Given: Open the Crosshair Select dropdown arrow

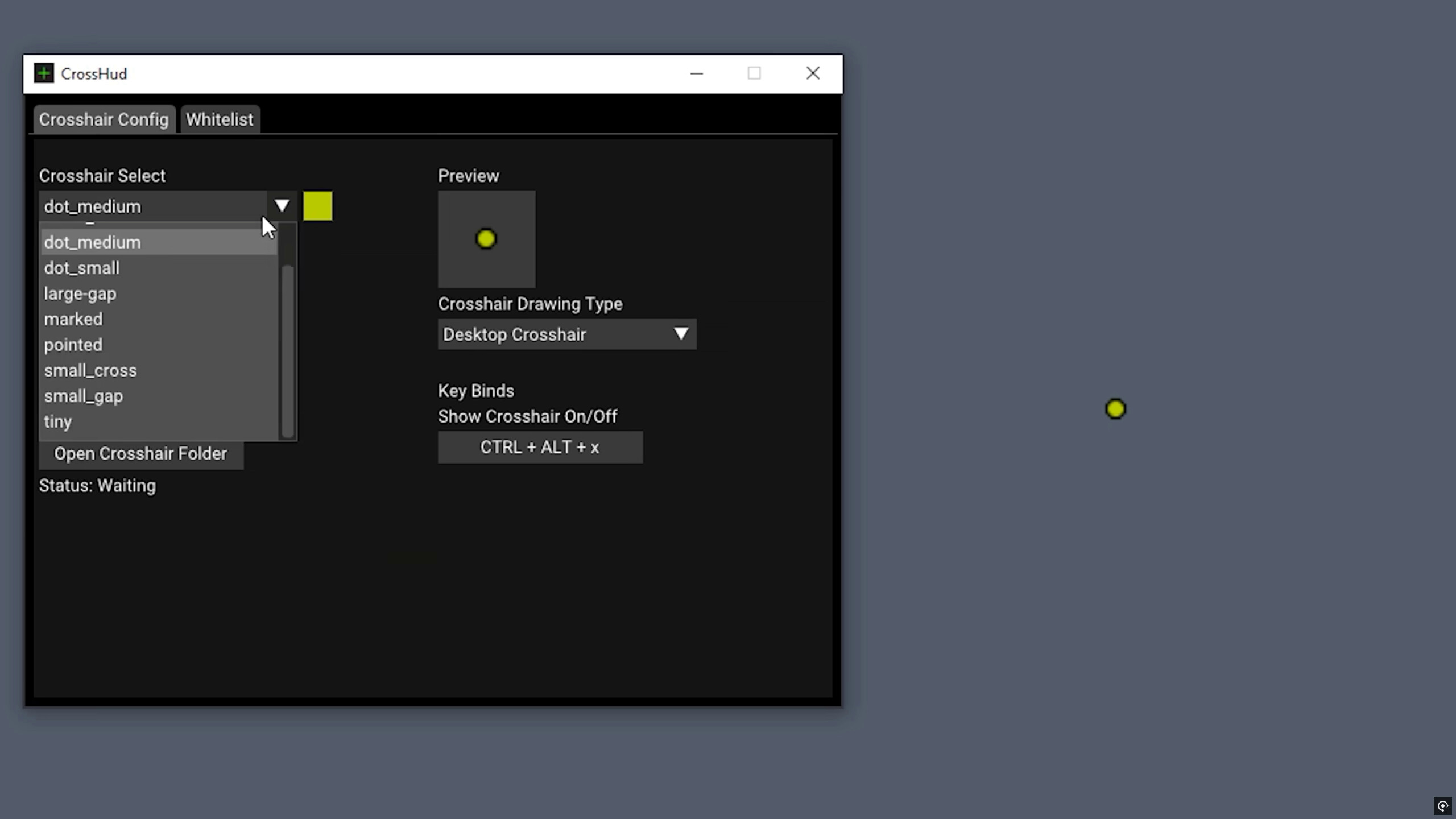Looking at the screenshot, I should click(282, 206).
